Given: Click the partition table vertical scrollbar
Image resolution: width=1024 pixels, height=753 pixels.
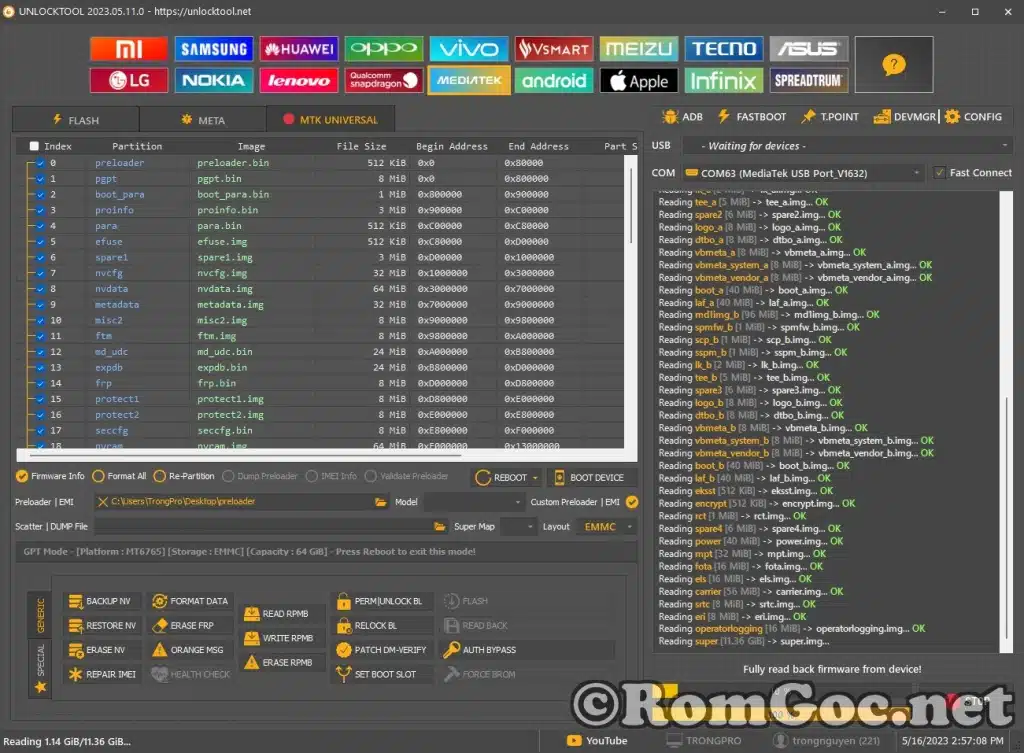Looking at the screenshot, I should pos(632,204).
